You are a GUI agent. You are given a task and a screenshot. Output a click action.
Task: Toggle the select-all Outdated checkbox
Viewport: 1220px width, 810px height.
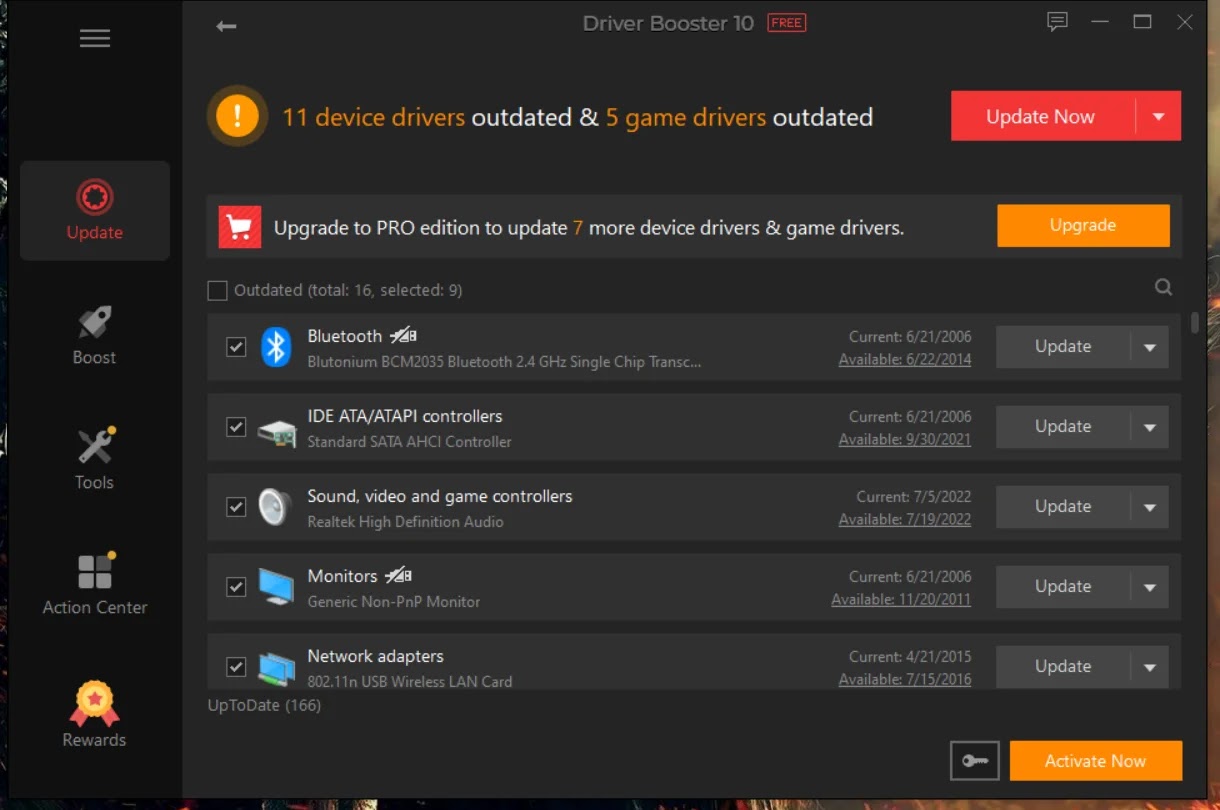tap(217, 291)
